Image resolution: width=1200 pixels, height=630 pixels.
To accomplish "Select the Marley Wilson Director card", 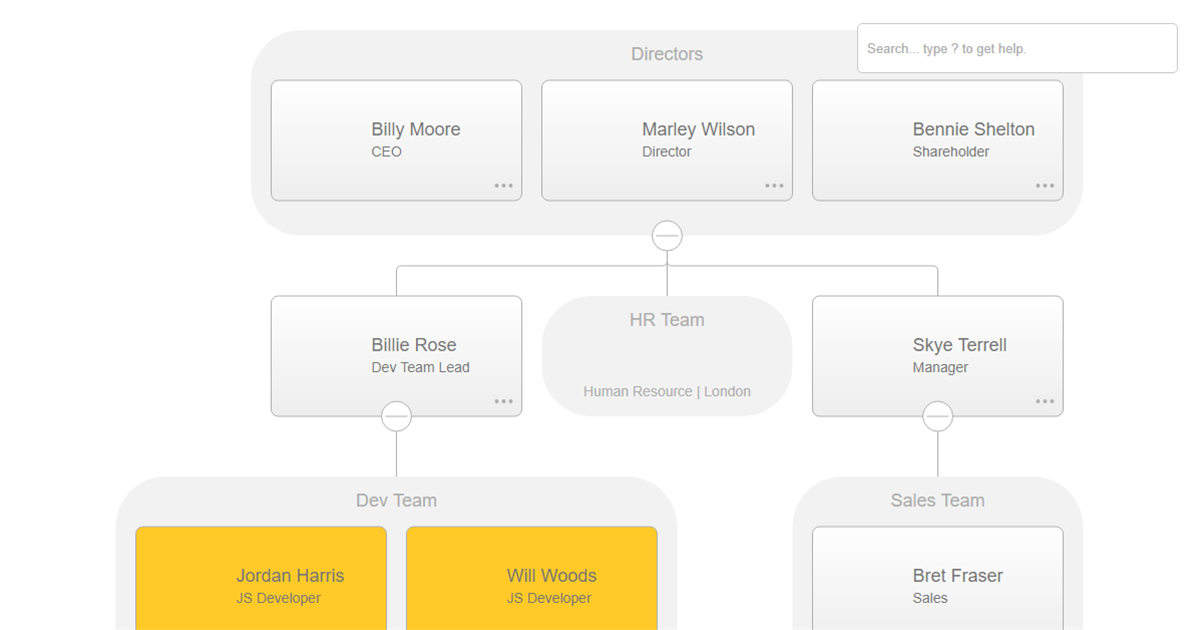I will pos(667,140).
